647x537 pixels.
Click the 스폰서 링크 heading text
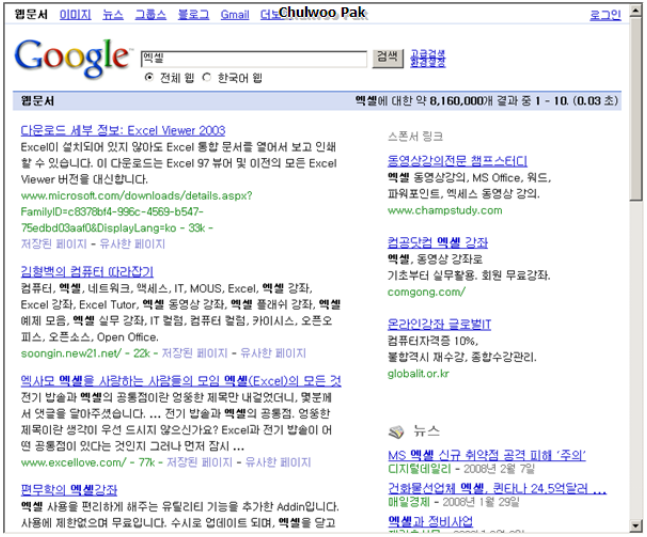click(415, 137)
